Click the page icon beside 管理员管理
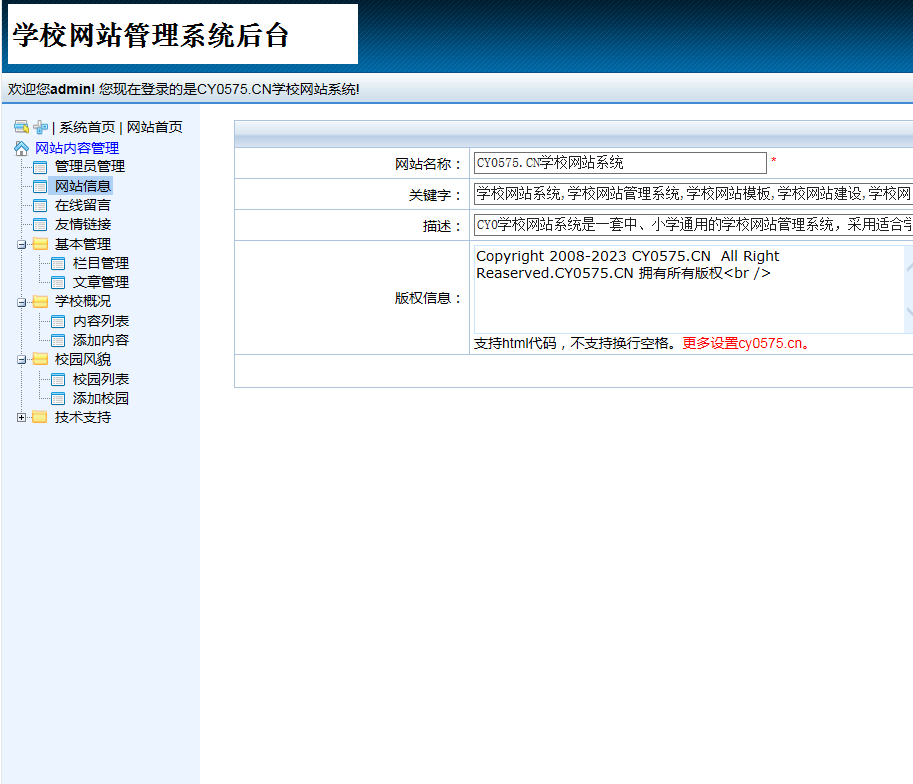Screen dimensions: 913x784 click(40, 168)
